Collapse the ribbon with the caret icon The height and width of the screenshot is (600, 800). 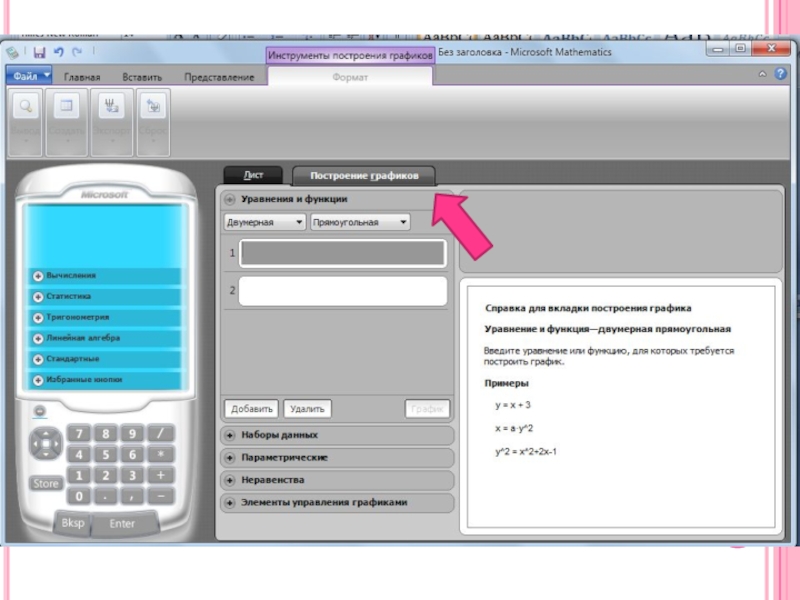click(762, 74)
